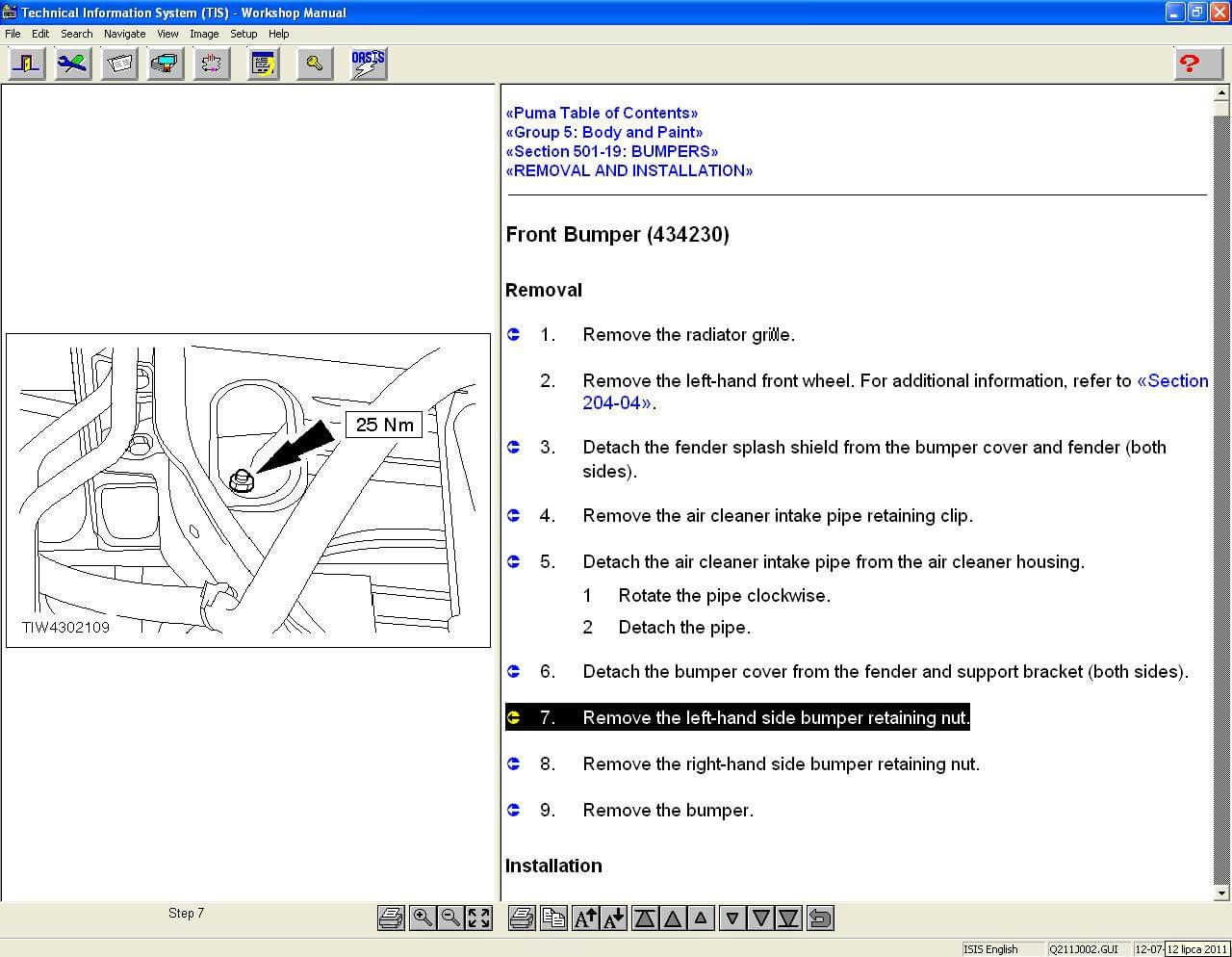1232x957 pixels.
Task: Print the illustration with the left printer icon
Action: (x=391, y=918)
